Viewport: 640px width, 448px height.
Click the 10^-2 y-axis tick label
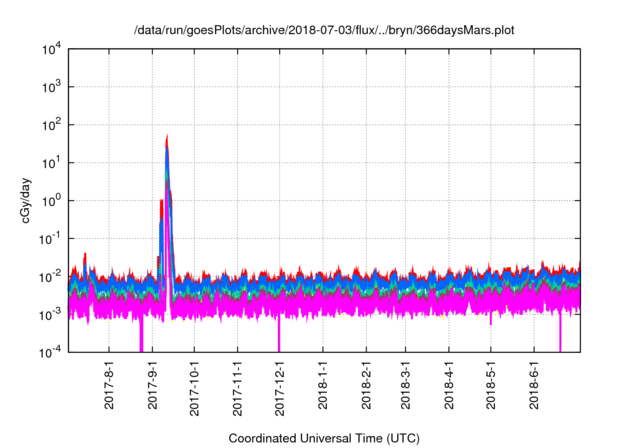pyautogui.click(x=51, y=277)
